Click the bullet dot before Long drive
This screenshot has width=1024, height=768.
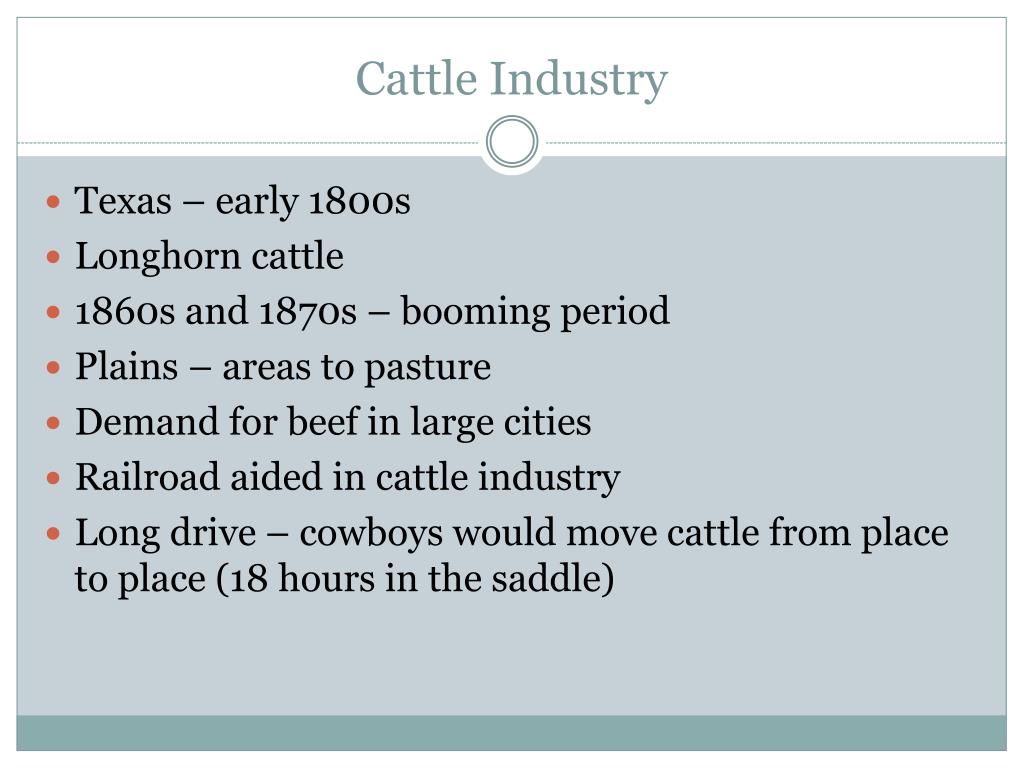coord(54,534)
